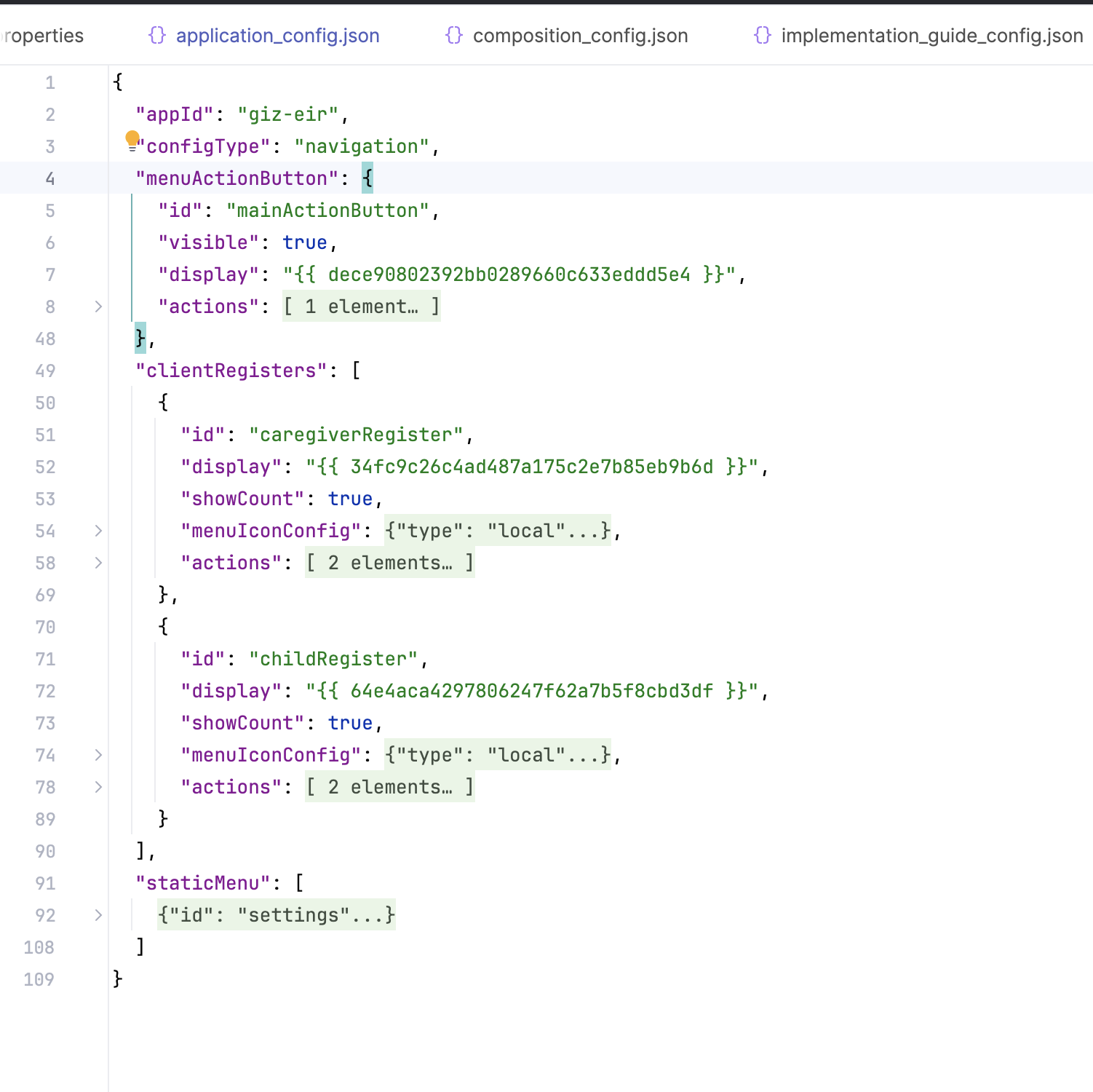Expand folded "2 elements" placeholder on line 78
Image resolution: width=1093 pixels, height=1092 pixels.
[390, 787]
